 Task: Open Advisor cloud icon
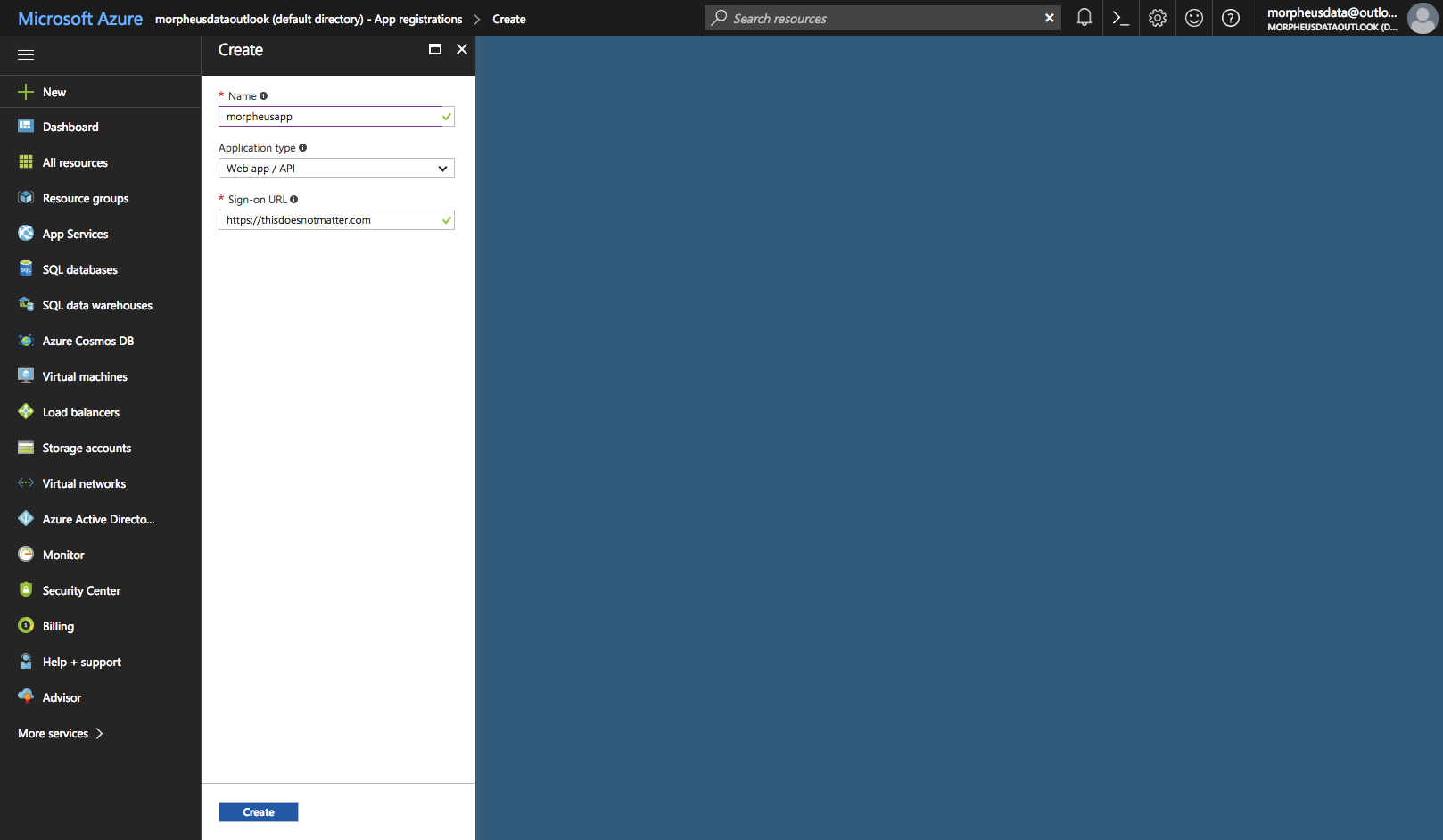(x=26, y=696)
